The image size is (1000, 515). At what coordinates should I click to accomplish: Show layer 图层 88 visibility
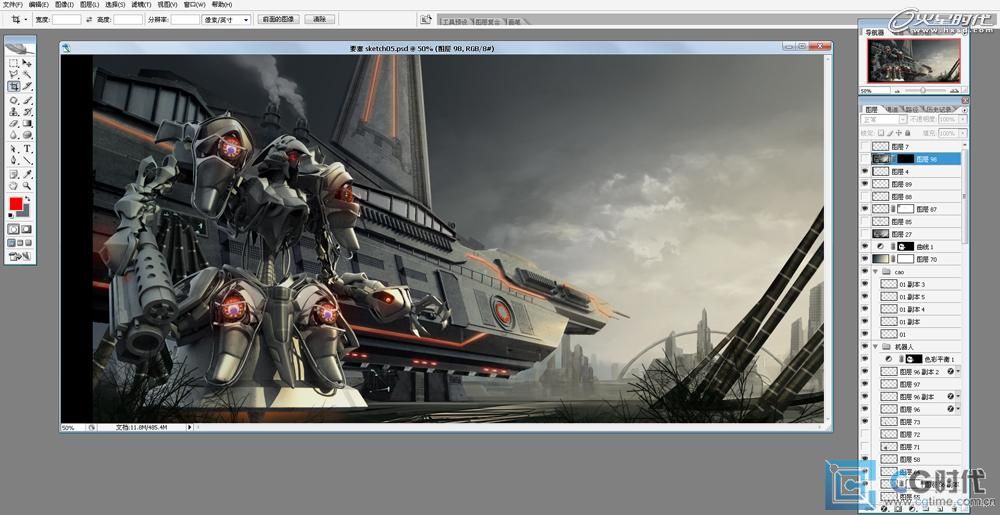pos(865,196)
